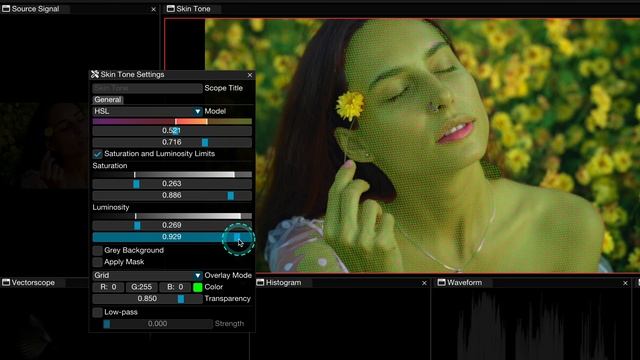Close the Waveform panel
The height and width of the screenshot is (360, 640).
[x=625, y=283]
